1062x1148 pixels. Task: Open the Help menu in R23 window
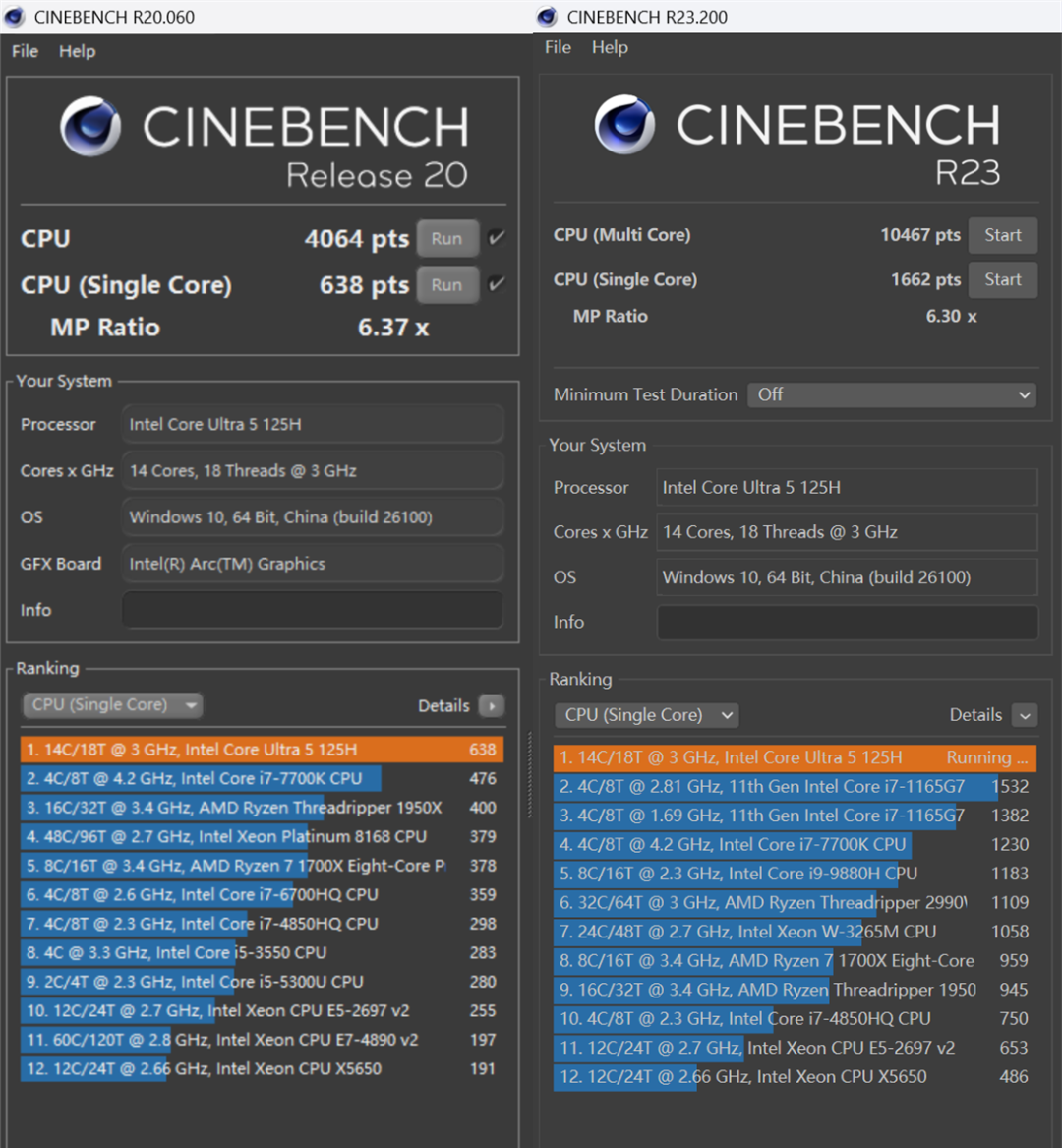610,47
